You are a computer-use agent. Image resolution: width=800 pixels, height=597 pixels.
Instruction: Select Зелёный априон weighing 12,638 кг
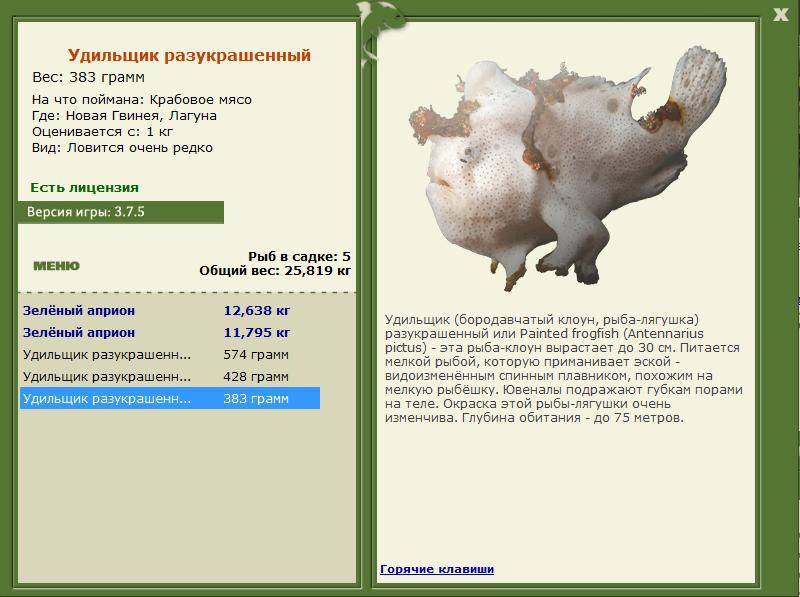(170, 310)
